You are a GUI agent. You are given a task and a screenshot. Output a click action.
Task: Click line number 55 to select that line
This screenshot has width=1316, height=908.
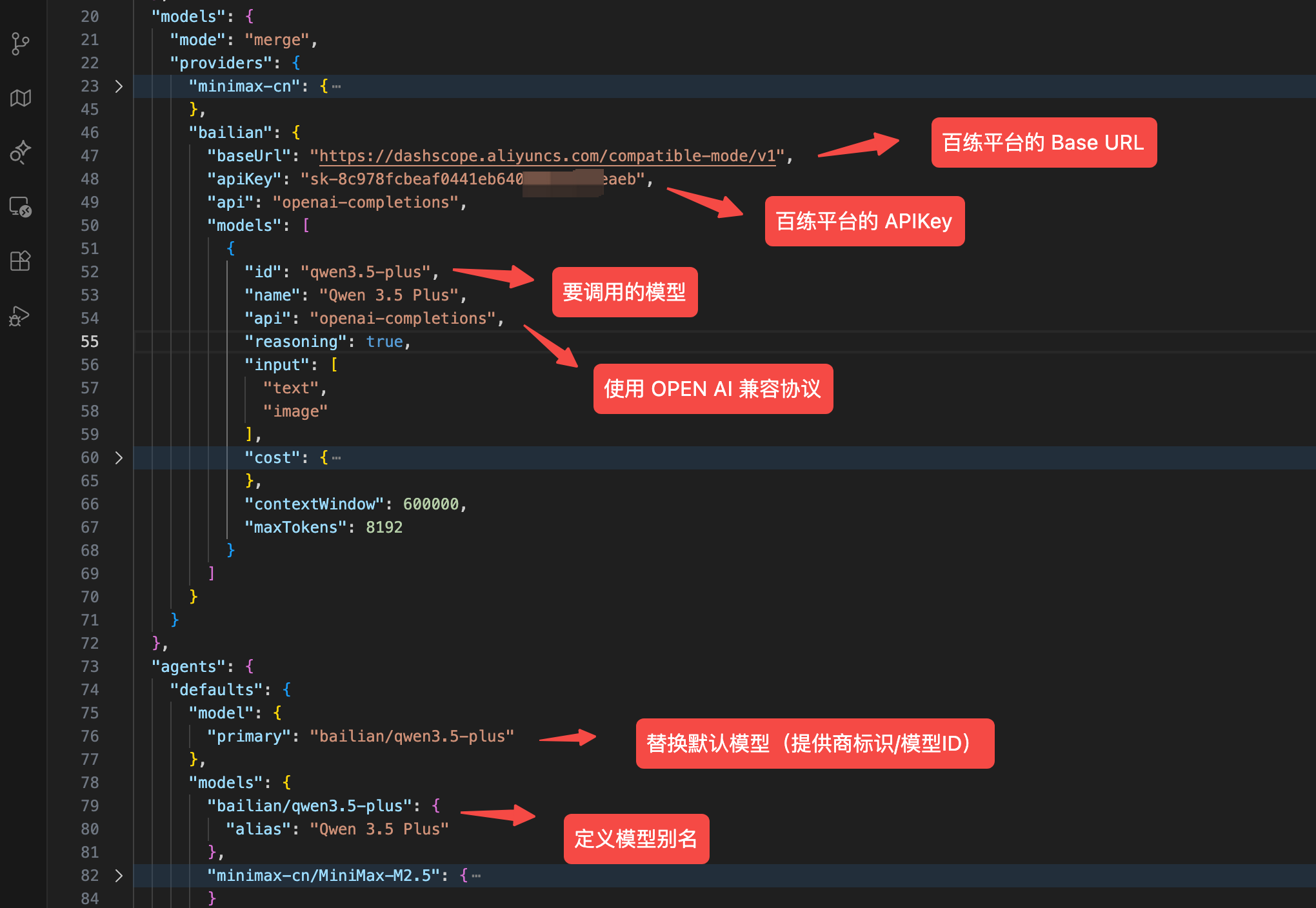click(90, 341)
